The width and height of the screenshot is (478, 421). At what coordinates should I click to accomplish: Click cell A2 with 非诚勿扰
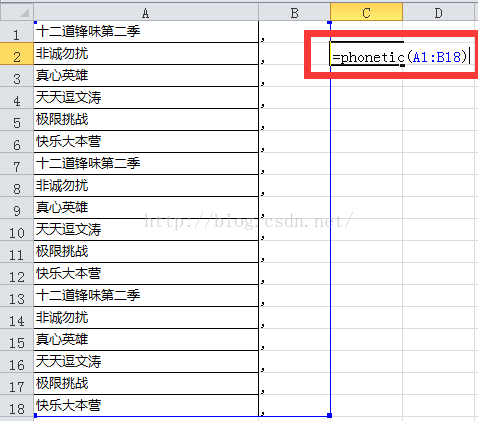[x=146, y=54]
